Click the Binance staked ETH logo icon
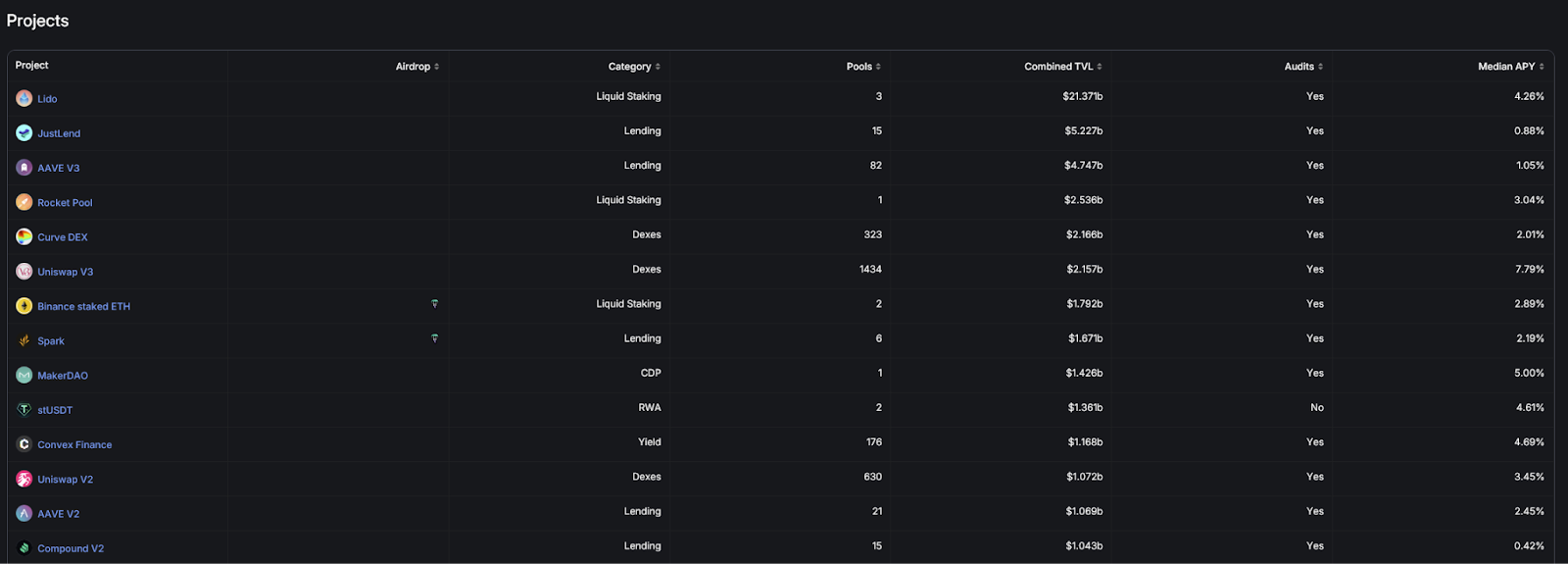 point(24,306)
